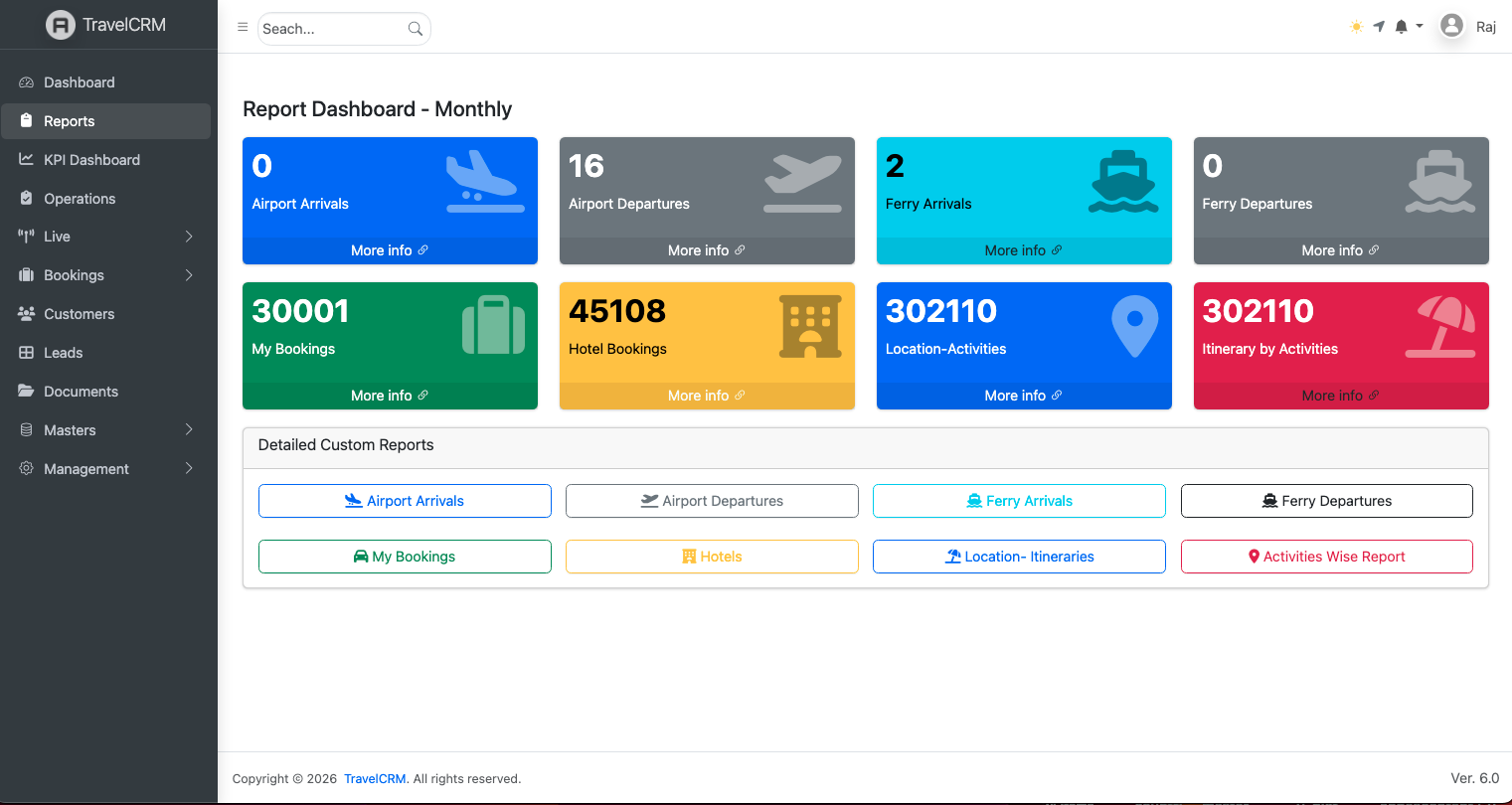Open the notifications bell dropdown
The width and height of the screenshot is (1512, 805).
click(1408, 27)
